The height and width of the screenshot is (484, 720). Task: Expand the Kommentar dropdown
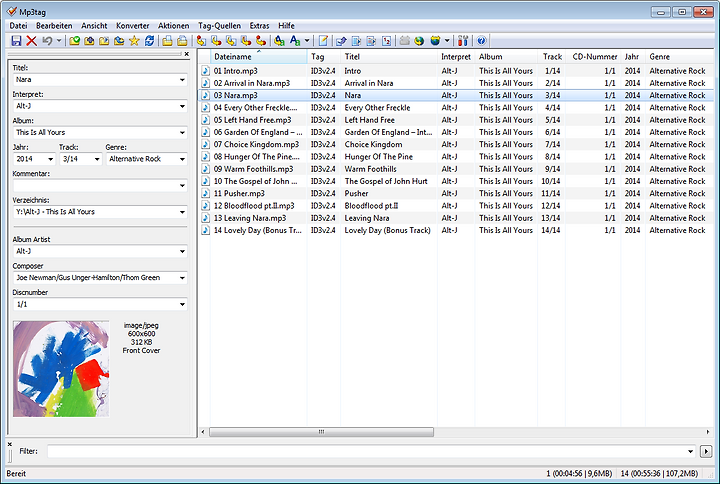click(x=182, y=186)
